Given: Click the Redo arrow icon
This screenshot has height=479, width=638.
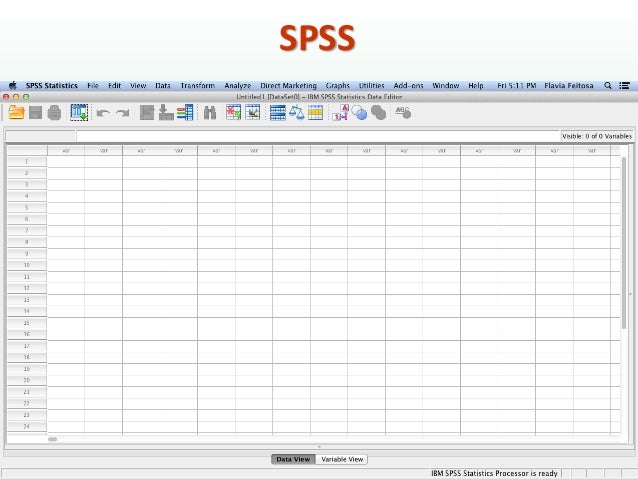Looking at the screenshot, I should click(122, 113).
